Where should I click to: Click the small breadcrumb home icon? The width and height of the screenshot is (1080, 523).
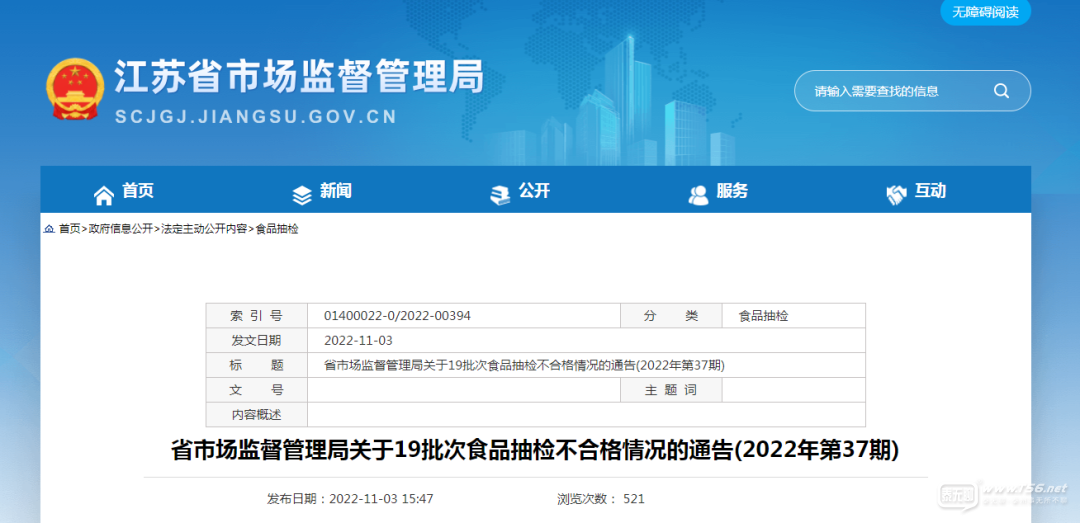48,229
